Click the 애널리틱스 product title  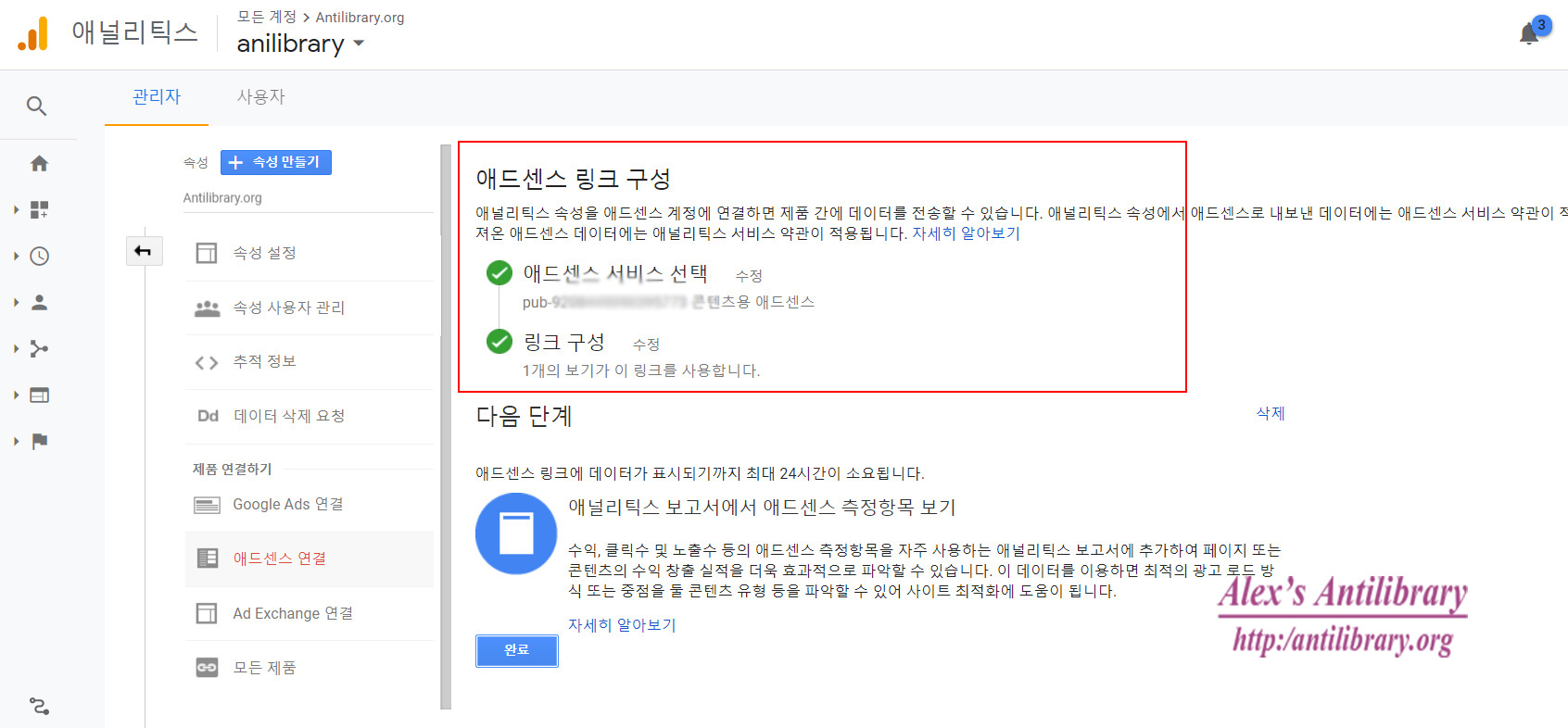tap(134, 32)
